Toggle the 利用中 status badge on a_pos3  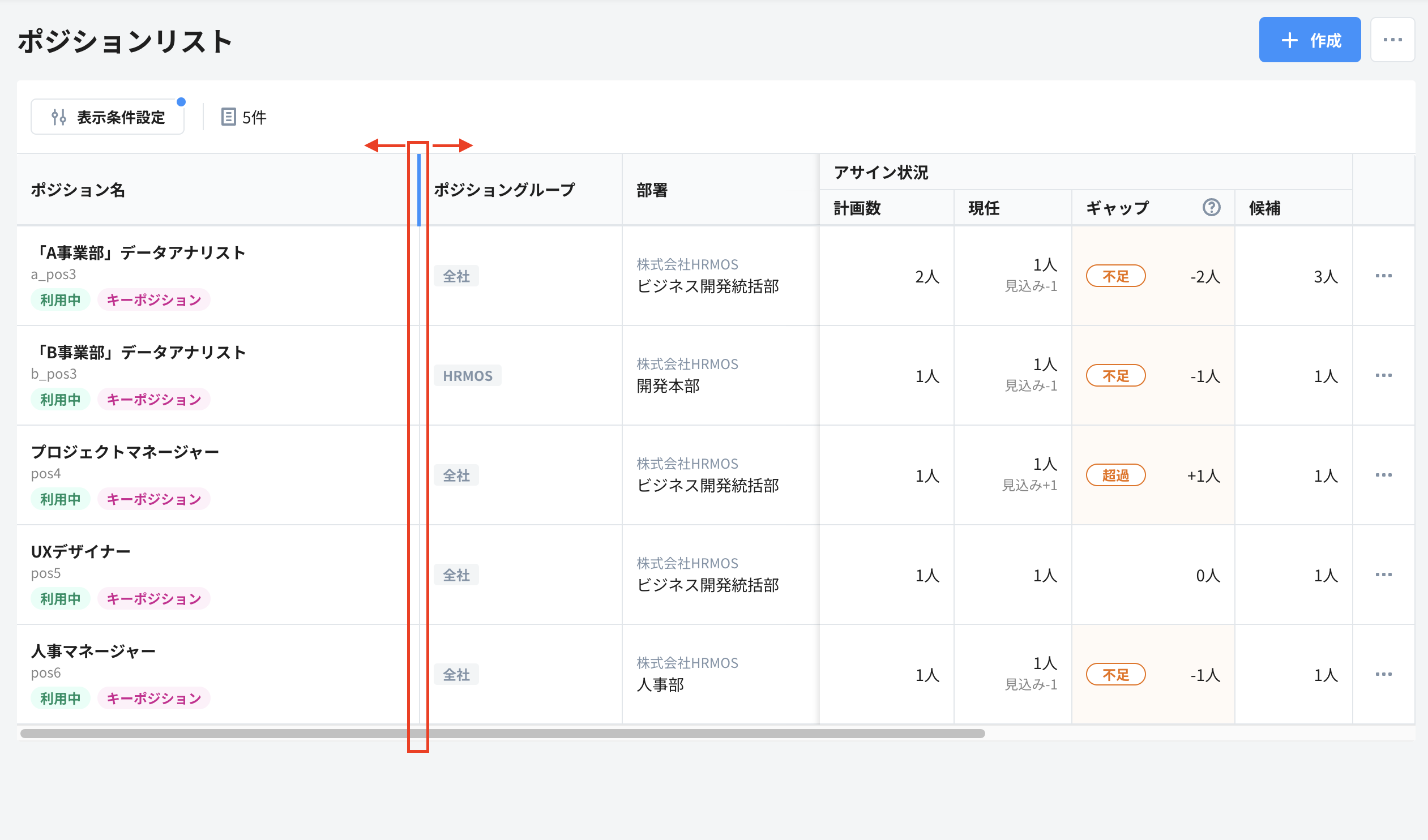[x=59, y=299]
